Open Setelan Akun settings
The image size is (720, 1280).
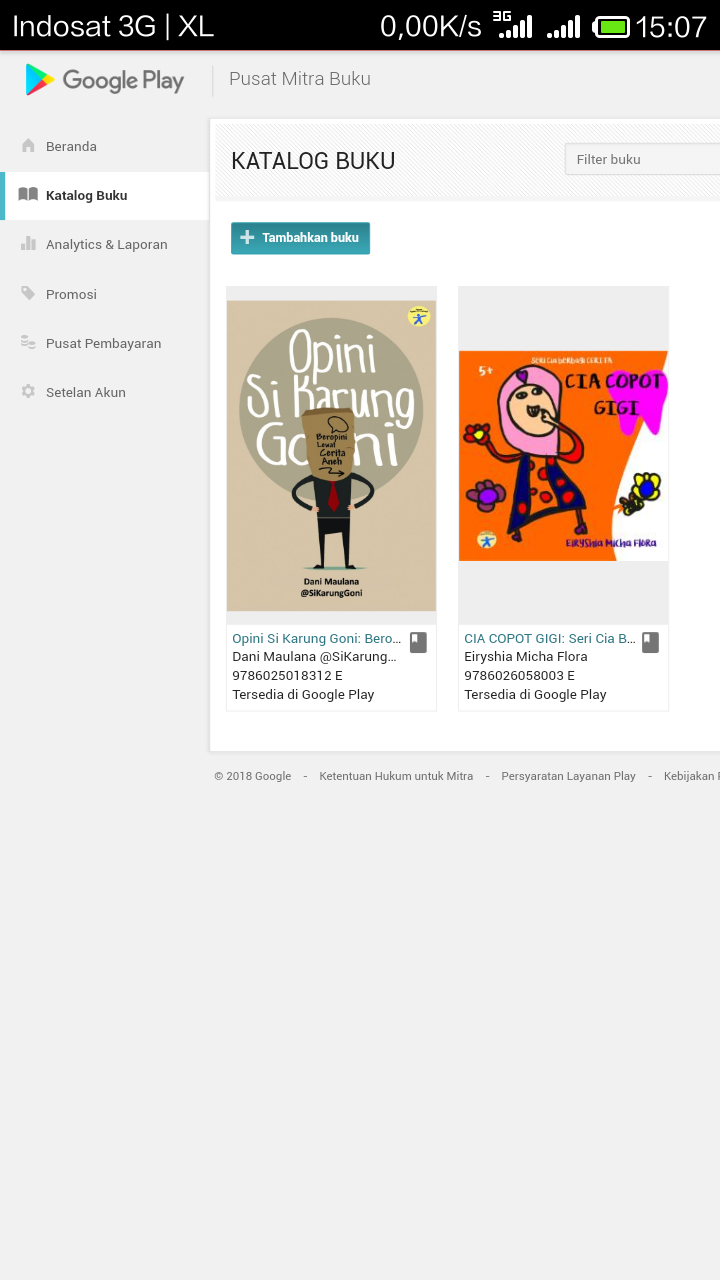tap(105, 392)
